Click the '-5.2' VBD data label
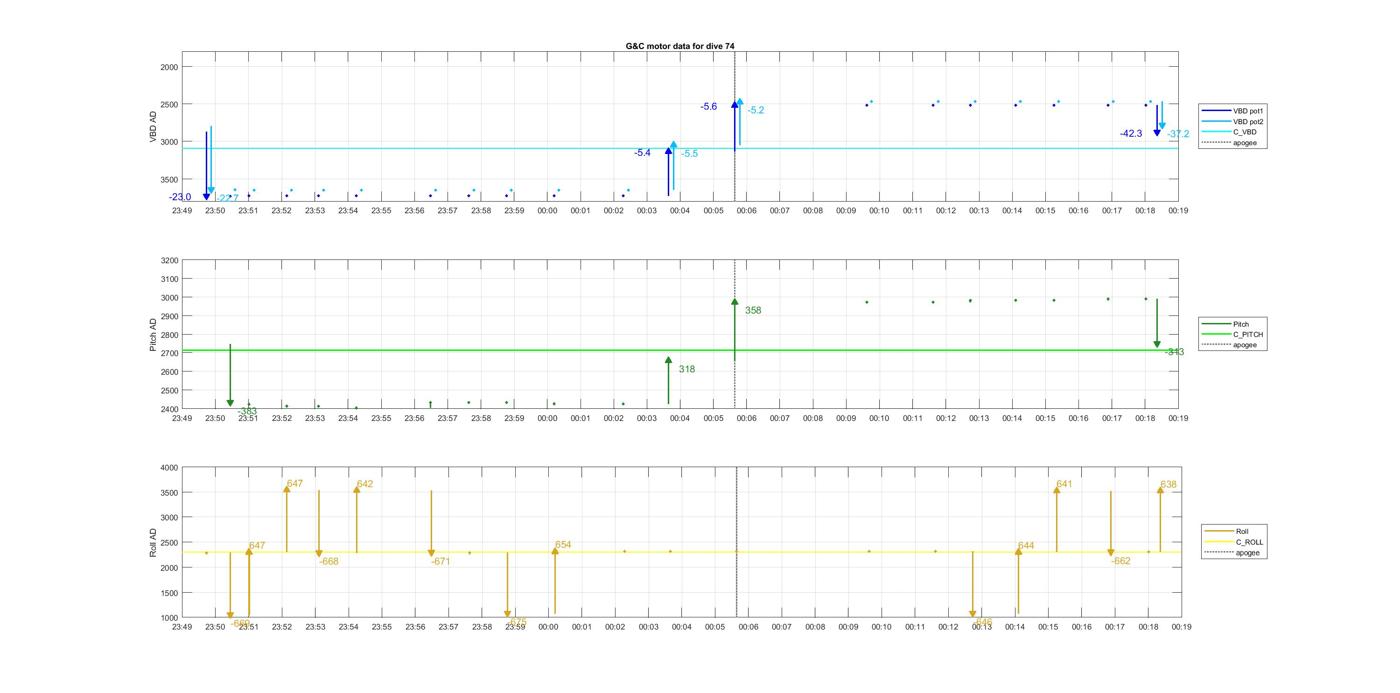 click(756, 110)
